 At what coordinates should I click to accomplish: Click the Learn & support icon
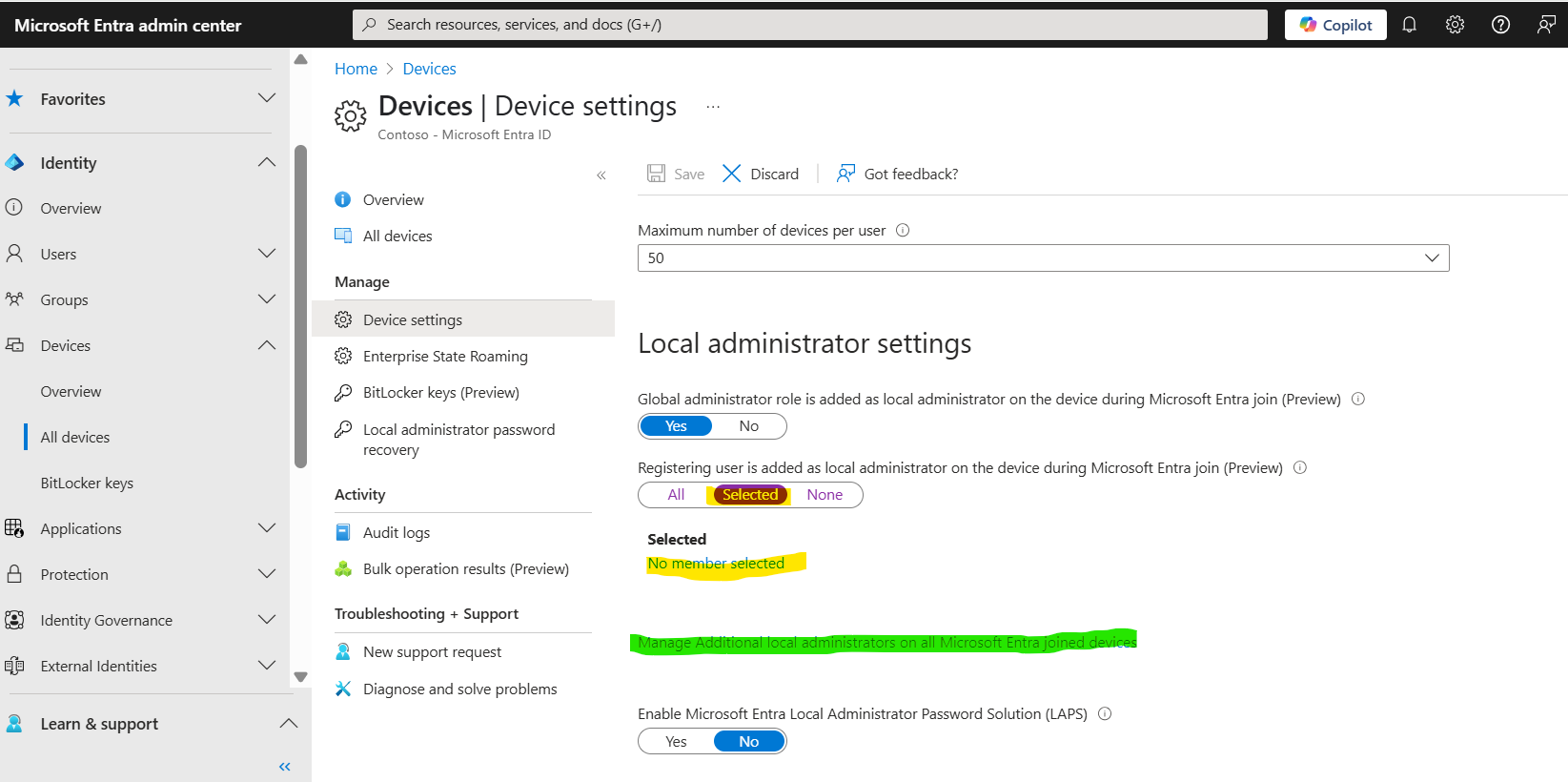(x=14, y=724)
